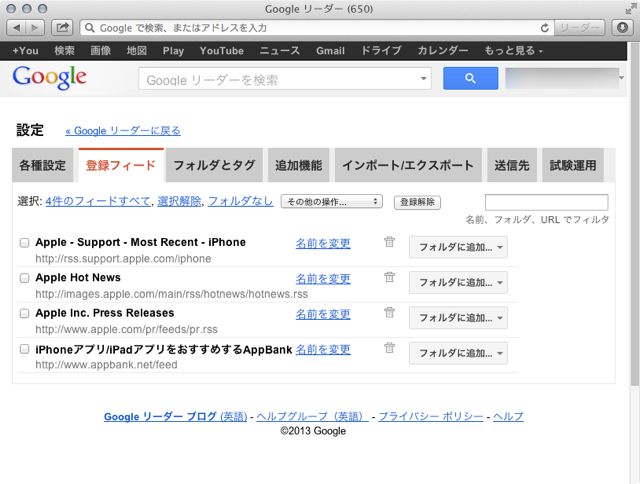The width and height of the screenshot is (640, 484).
Task: Click trash icon for Apple Hot News
Action: 389,277
